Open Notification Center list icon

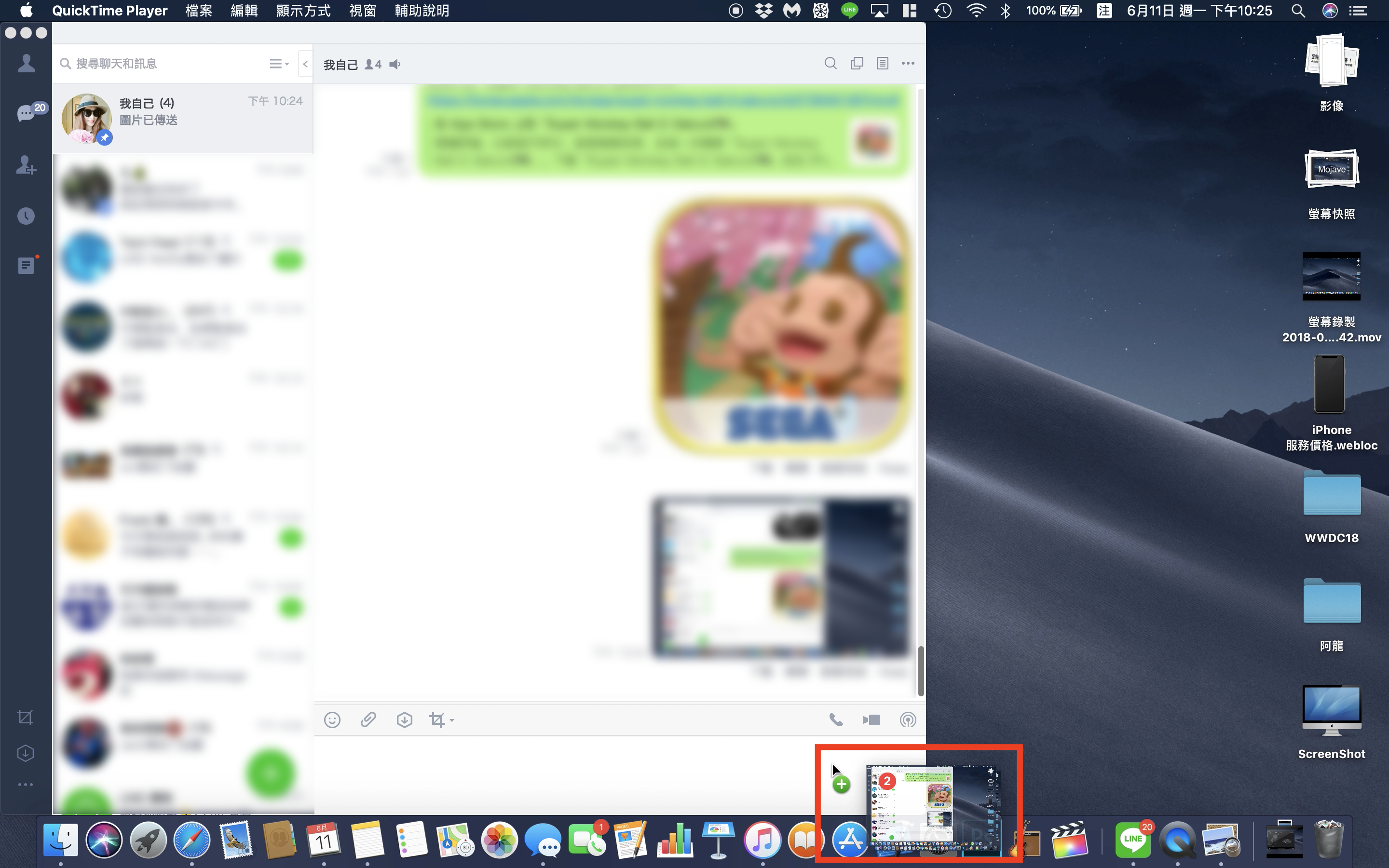[1358, 10]
